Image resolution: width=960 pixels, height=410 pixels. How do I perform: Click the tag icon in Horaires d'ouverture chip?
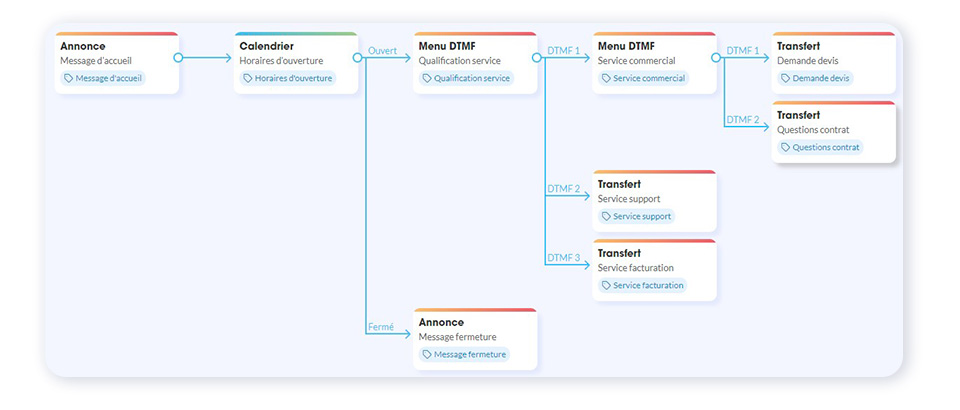pos(248,78)
